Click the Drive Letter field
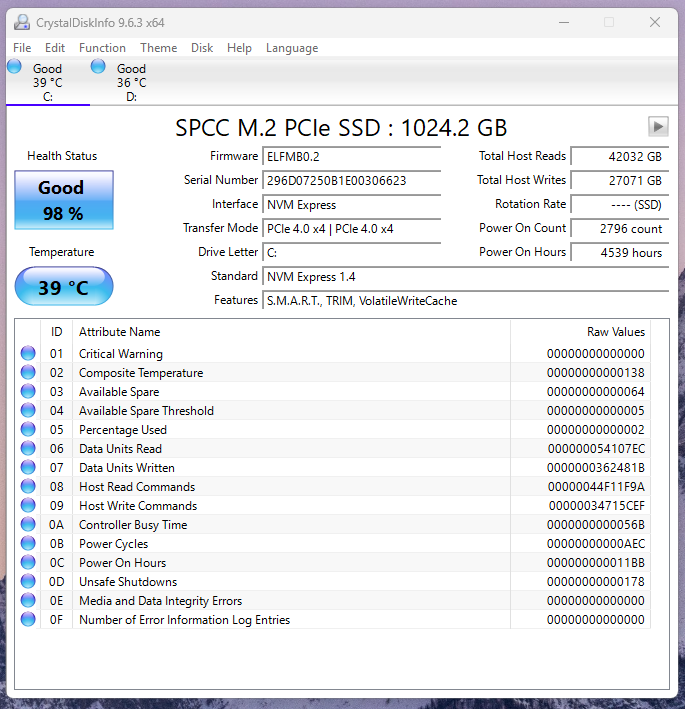This screenshot has height=709, width=685. [x=351, y=252]
